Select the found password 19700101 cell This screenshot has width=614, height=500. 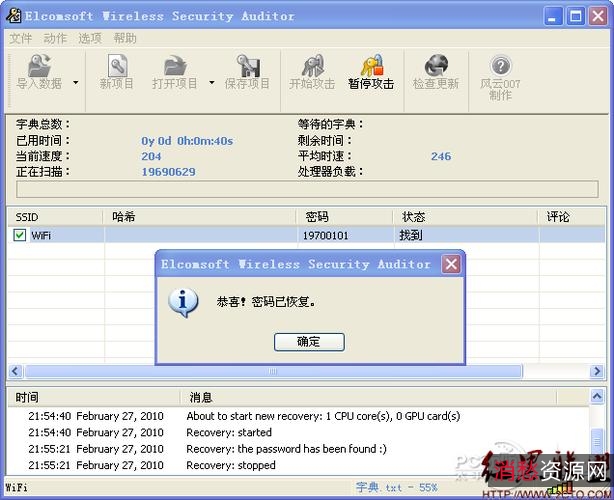325,236
